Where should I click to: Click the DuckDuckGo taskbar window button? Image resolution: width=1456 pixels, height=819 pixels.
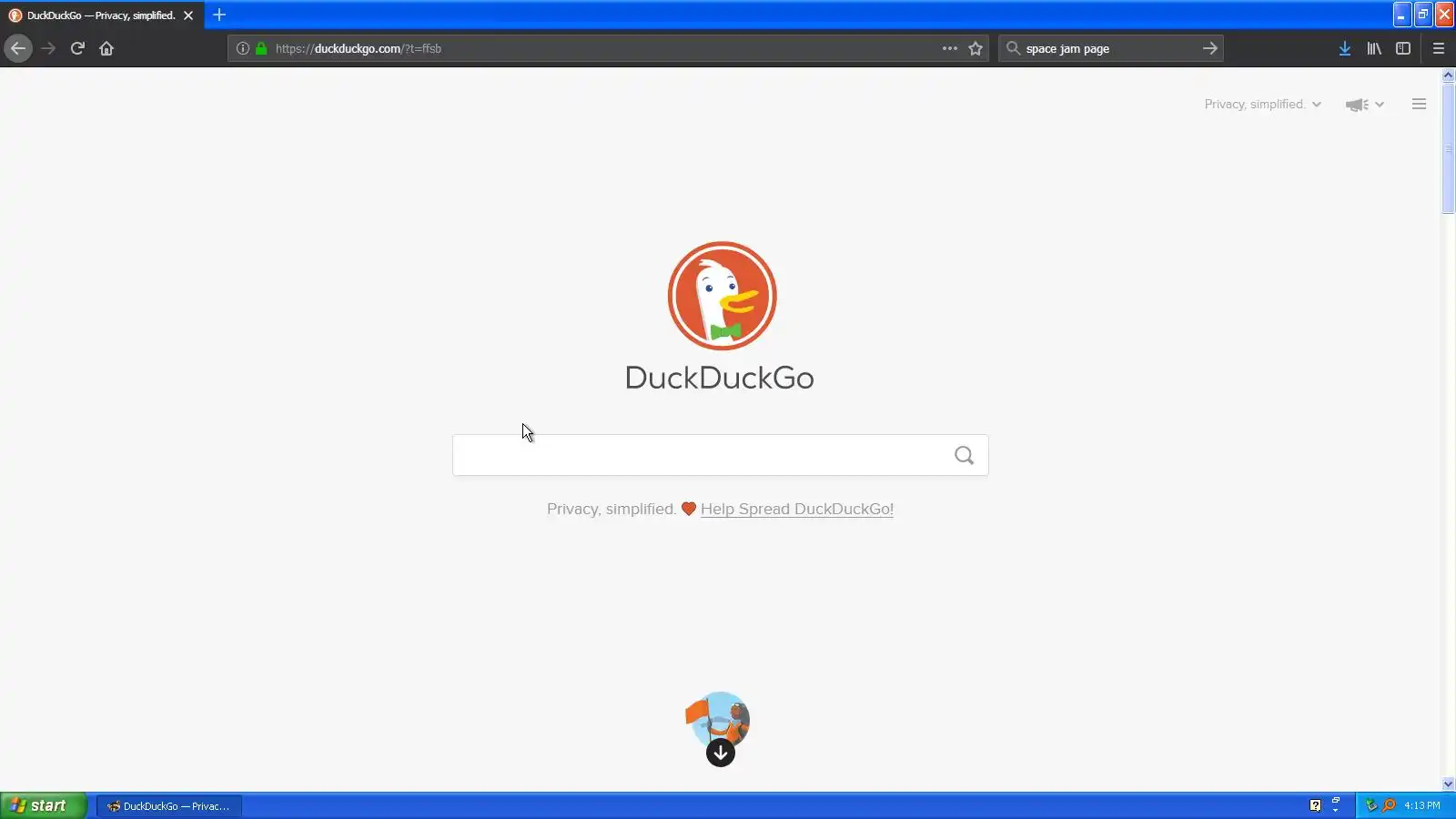coord(169,805)
